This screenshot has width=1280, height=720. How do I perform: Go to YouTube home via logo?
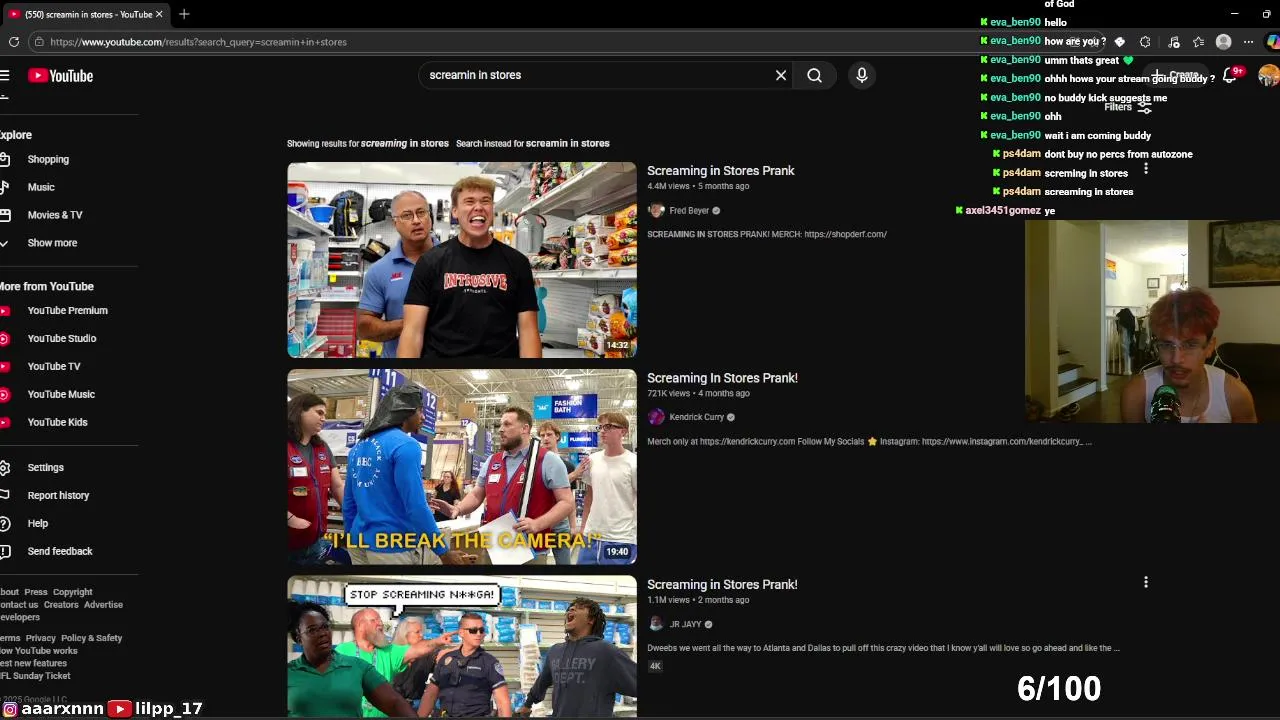(x=60, y=75)
